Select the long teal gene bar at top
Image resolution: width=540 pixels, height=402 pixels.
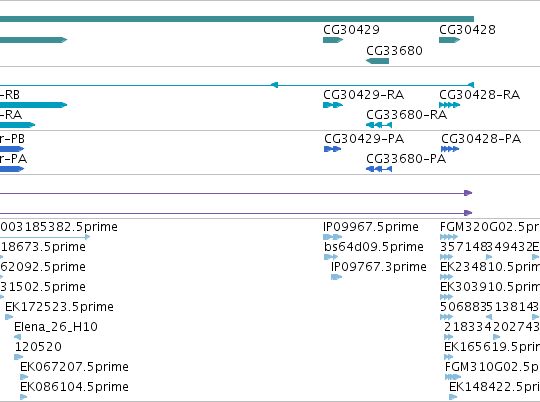click(x=237, y=19)
